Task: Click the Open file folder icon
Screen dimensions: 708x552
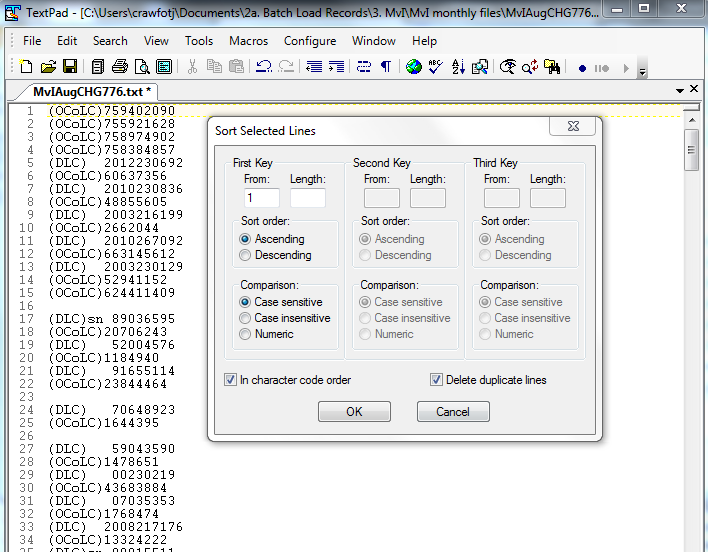Action: point(48,67)
